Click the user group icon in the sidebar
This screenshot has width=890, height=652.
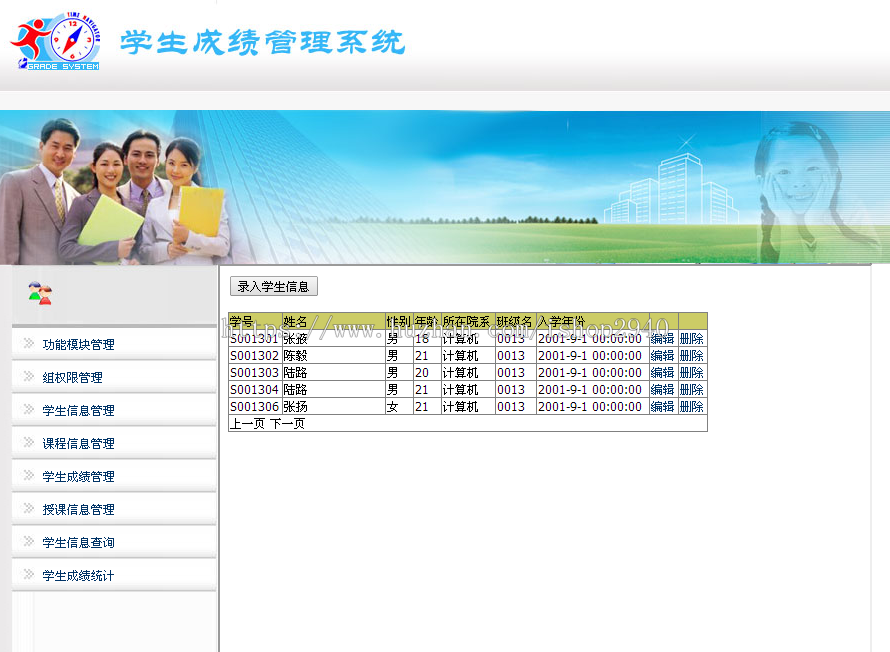click(x=39, y=294)
